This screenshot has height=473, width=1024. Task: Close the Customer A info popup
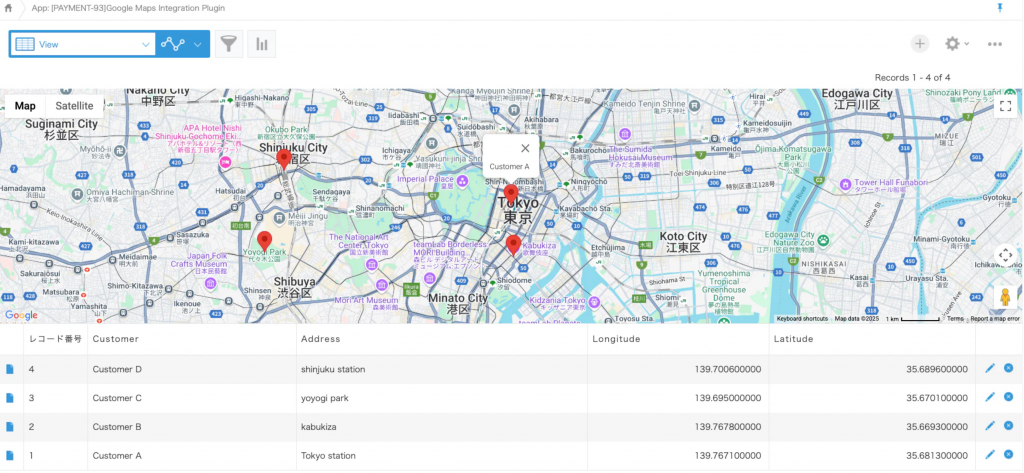tap(525, 148)
